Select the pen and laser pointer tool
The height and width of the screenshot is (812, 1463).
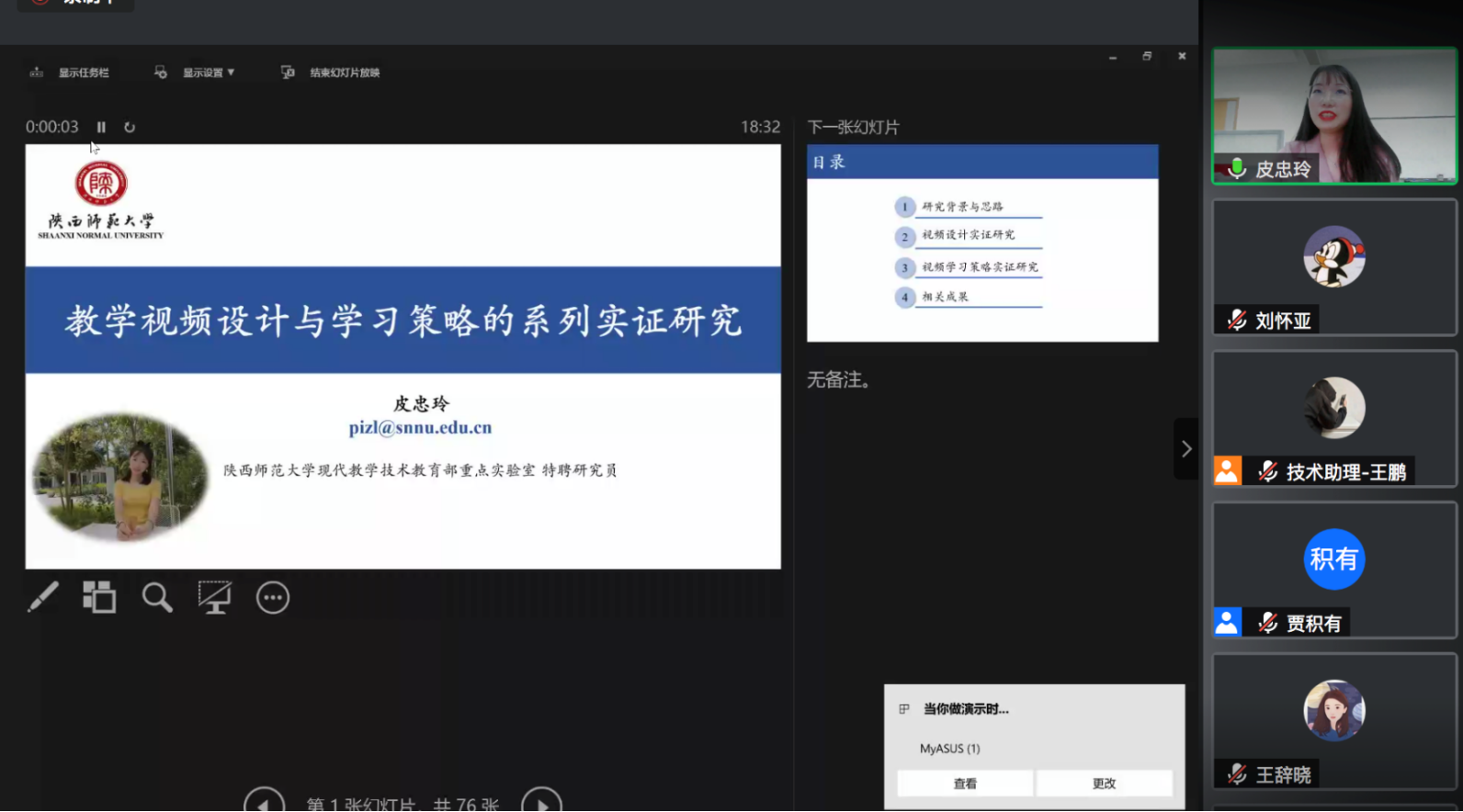pos(43,597)
